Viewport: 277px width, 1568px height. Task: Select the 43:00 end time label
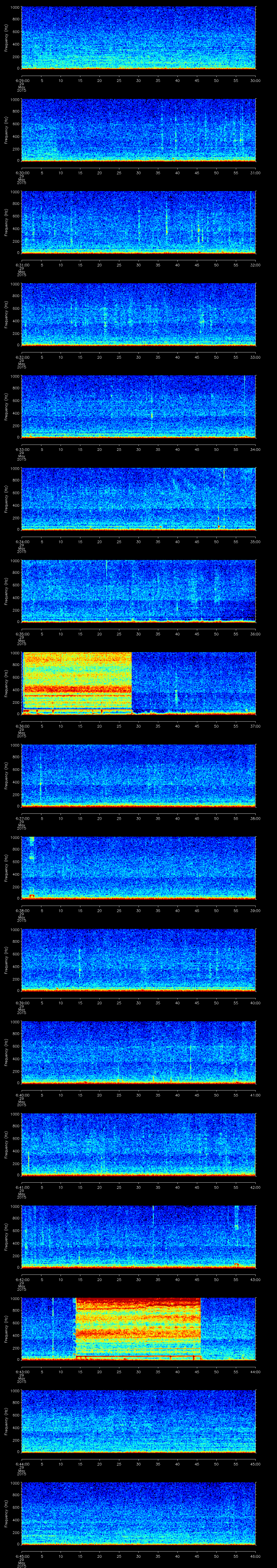pyautogui.click(x=255, y=1279)
